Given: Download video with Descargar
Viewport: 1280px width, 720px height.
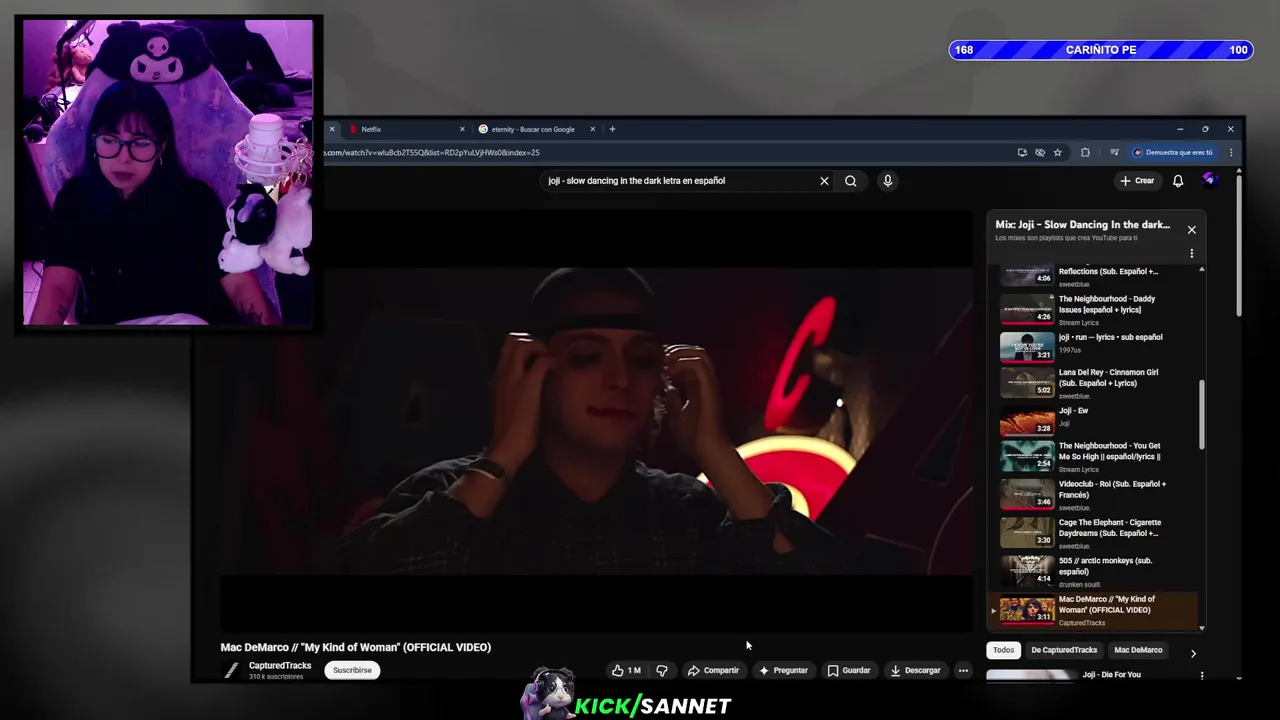Looking at the screenshot, I should point(915,670).
